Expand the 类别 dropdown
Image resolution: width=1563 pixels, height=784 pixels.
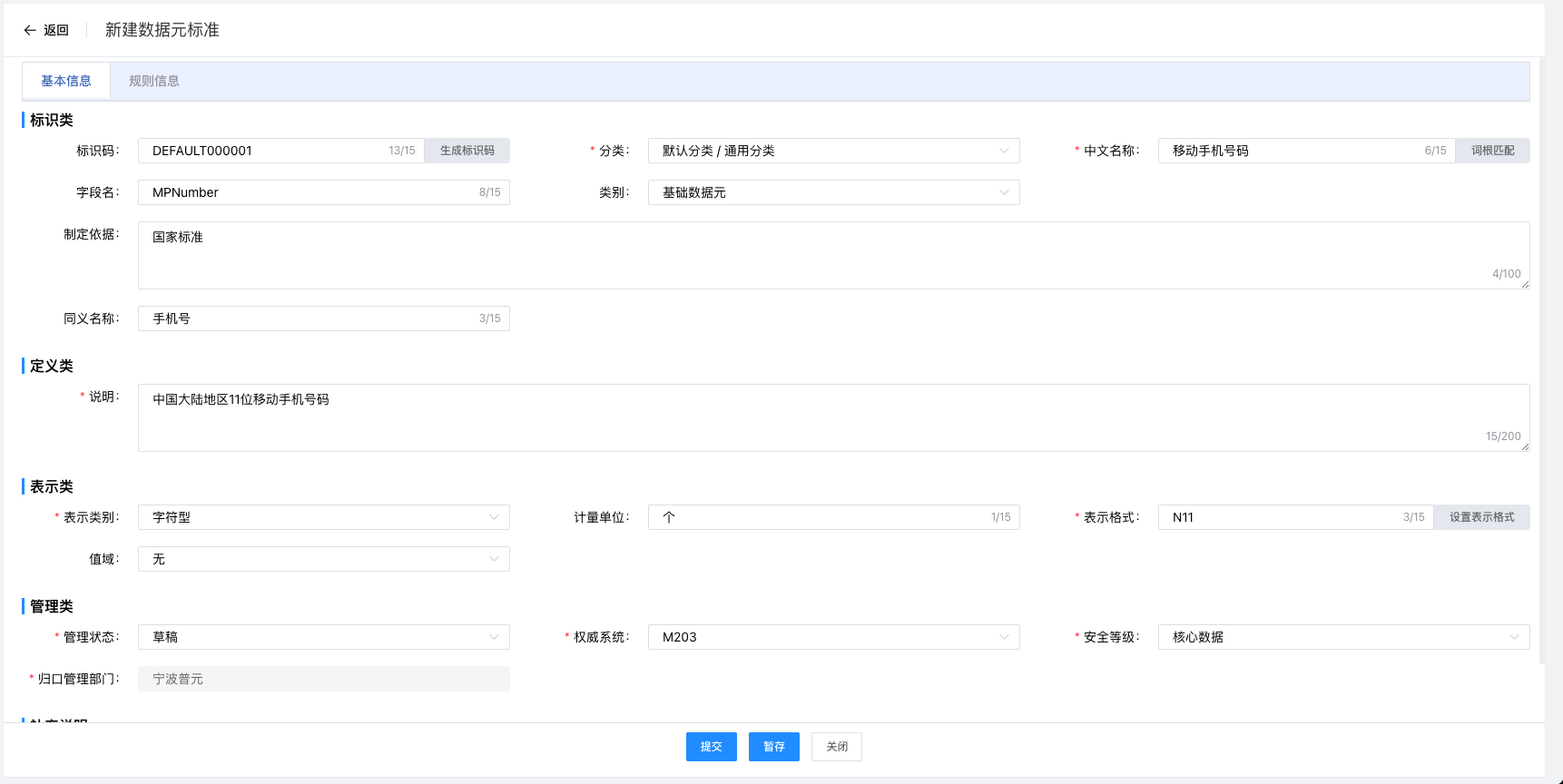pyautogui.click(x=833, y=192)
